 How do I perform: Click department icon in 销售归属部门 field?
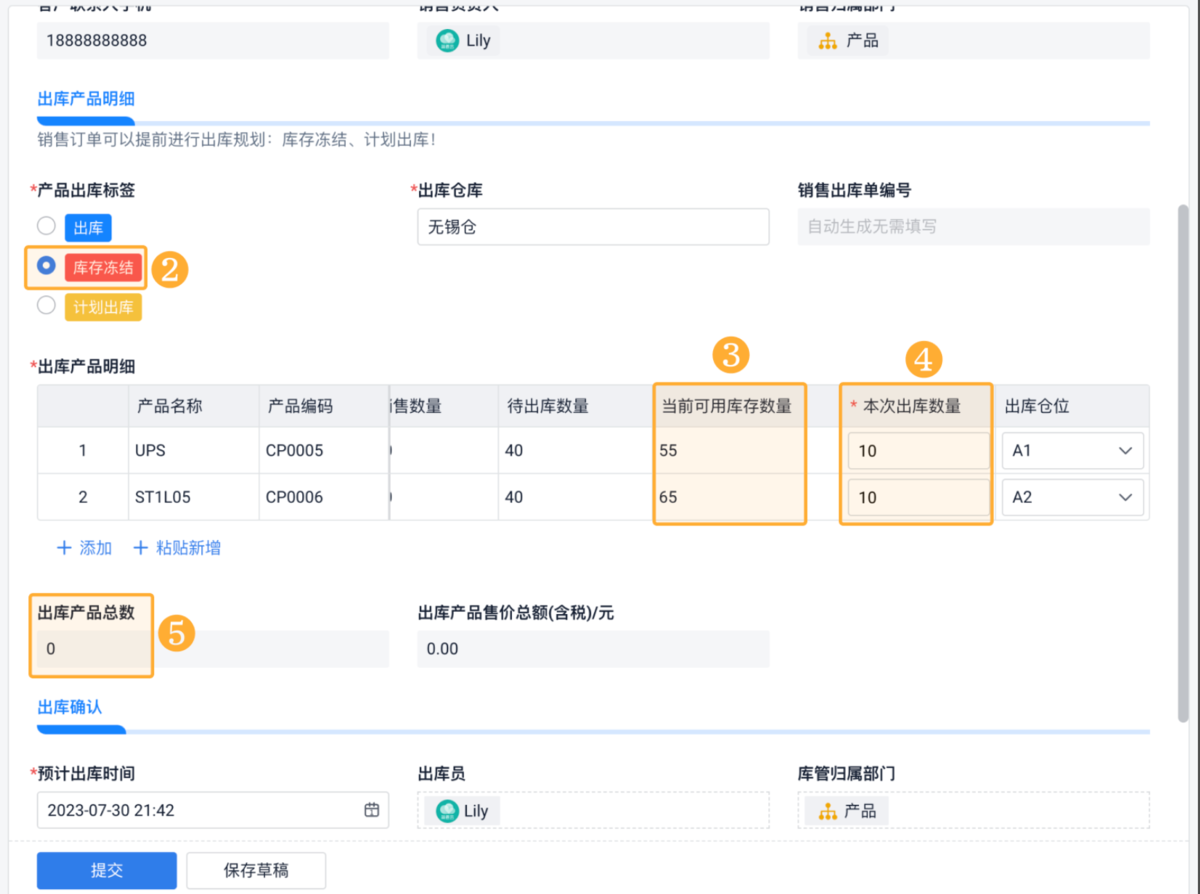(x=828, y=41)
